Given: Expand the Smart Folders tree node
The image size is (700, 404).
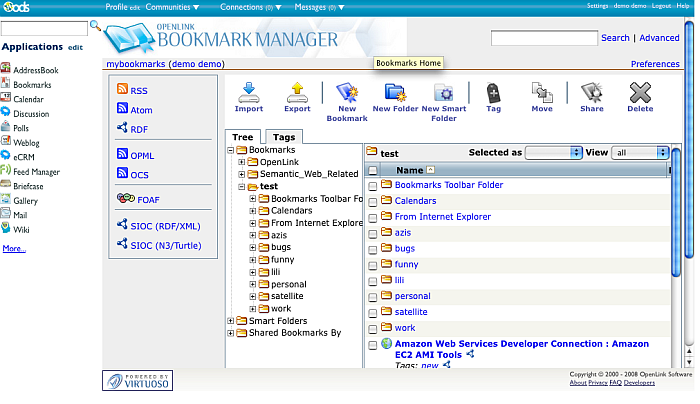Looking at the screenshot, I should pyautogui.click(x=231, y=321).
